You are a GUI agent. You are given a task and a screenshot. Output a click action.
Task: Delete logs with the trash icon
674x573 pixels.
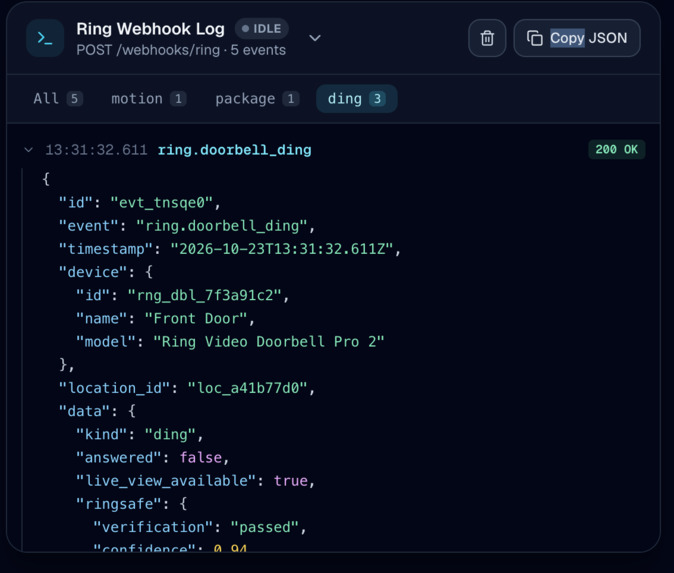[487, 38]
